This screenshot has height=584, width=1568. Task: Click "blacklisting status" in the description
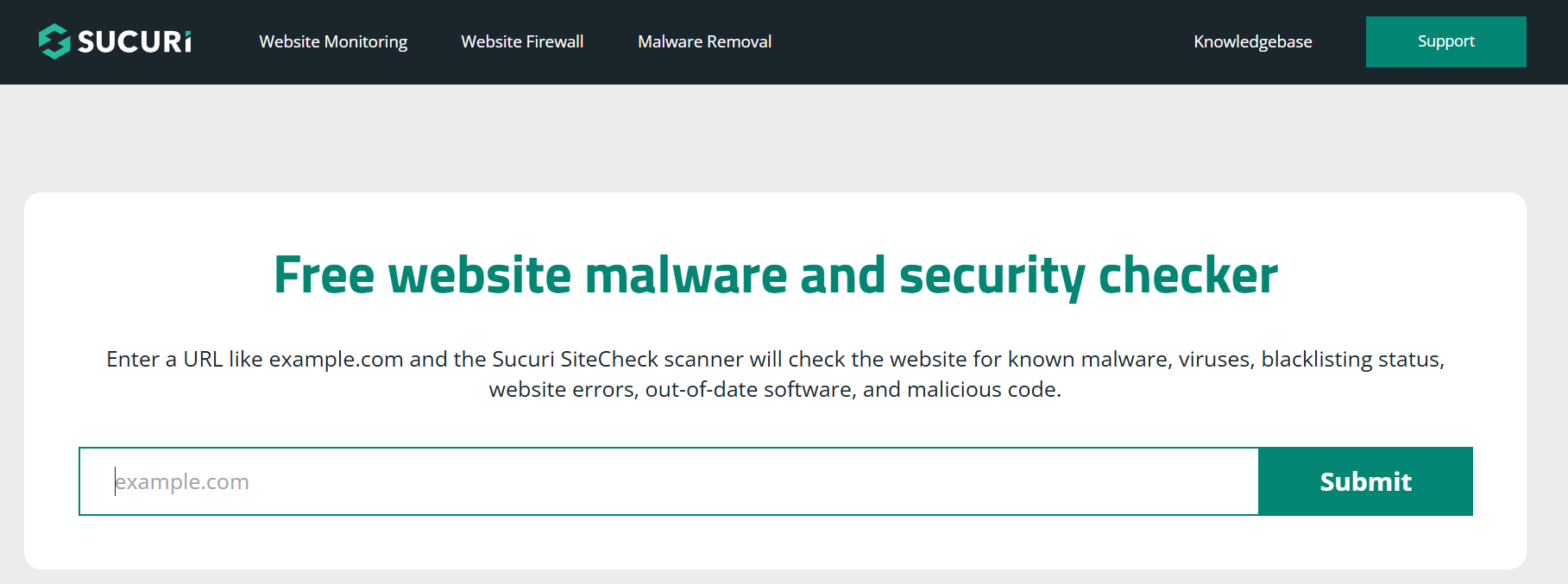click(x=1351, y=359)
